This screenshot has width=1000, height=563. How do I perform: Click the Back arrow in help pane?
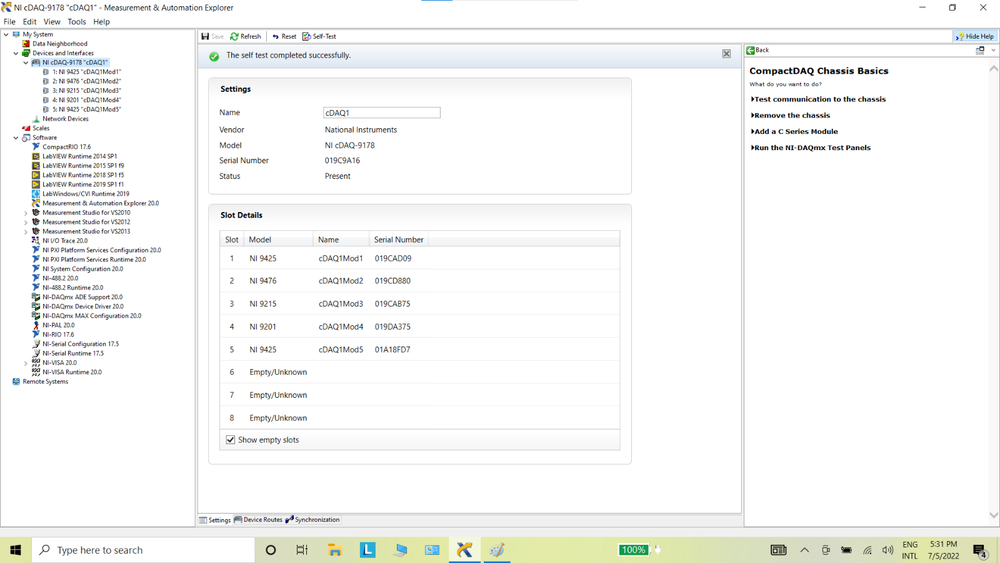click(751, 50)
